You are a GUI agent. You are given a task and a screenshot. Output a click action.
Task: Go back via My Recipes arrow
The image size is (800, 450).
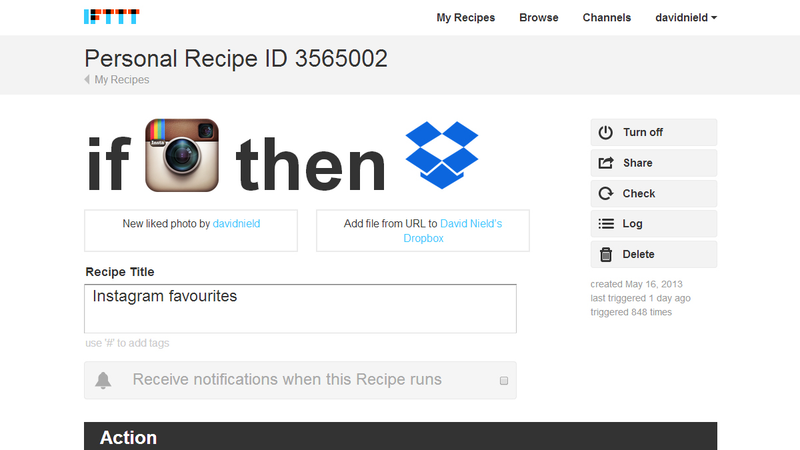click(x=117, y=80)
